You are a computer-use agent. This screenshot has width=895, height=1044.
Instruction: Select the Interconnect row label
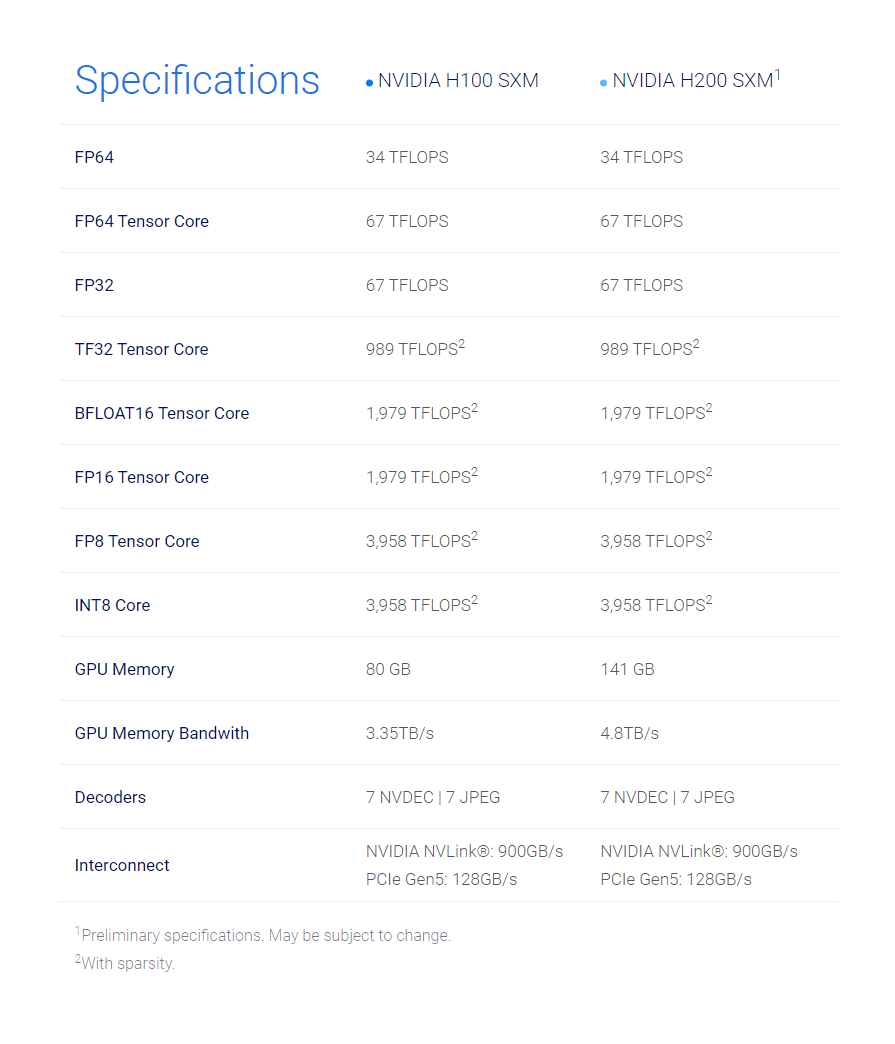pyautogui.click(x=122, y=865)
